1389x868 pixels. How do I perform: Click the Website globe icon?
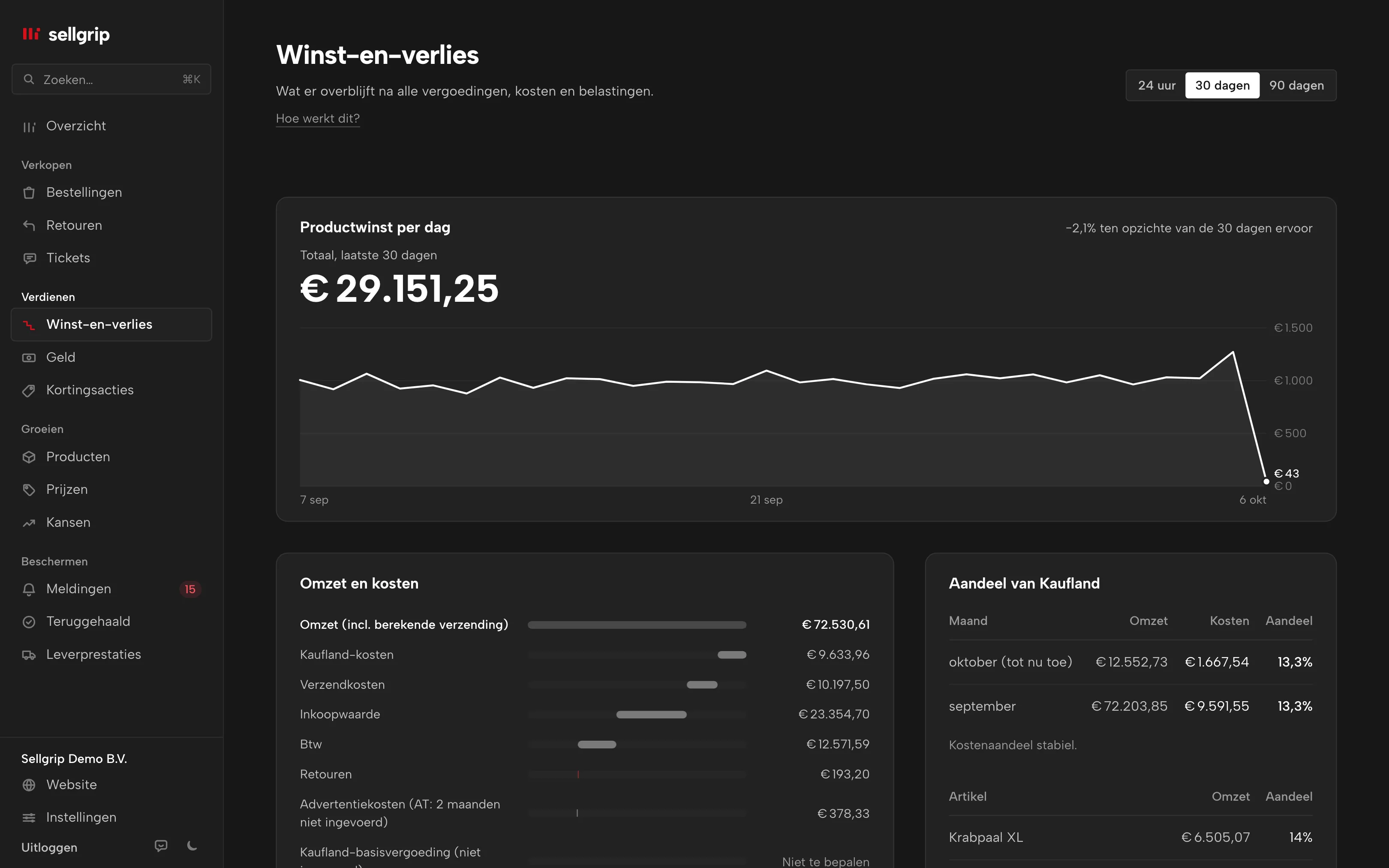(x=29, y=785)
